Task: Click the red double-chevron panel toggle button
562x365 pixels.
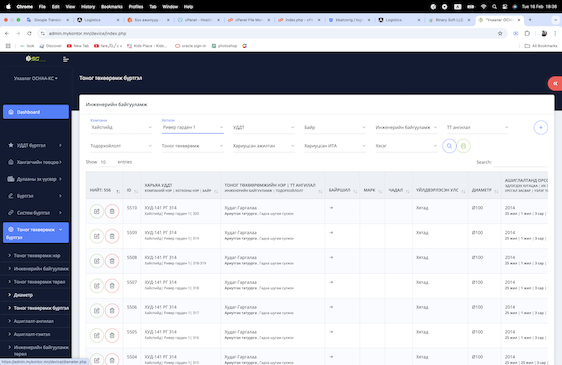Action: point(555,84)
